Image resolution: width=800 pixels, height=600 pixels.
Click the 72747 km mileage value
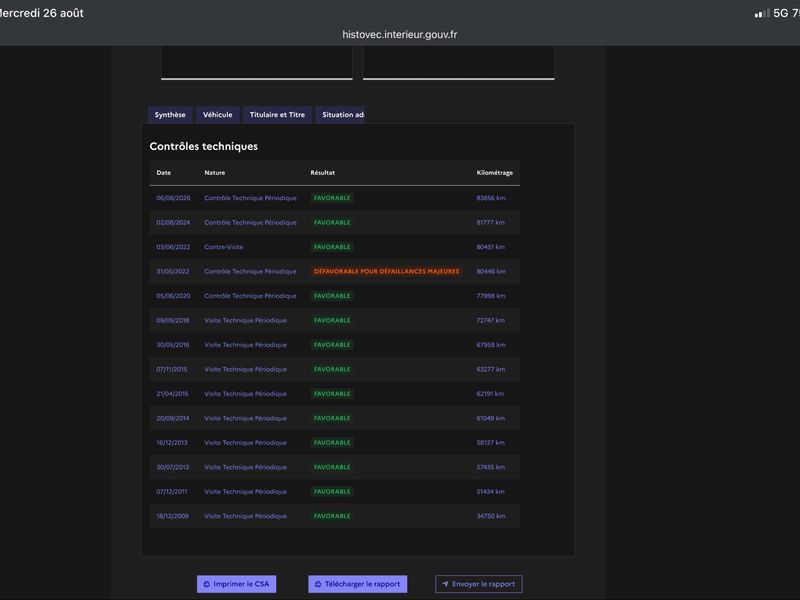coord(490,320)
